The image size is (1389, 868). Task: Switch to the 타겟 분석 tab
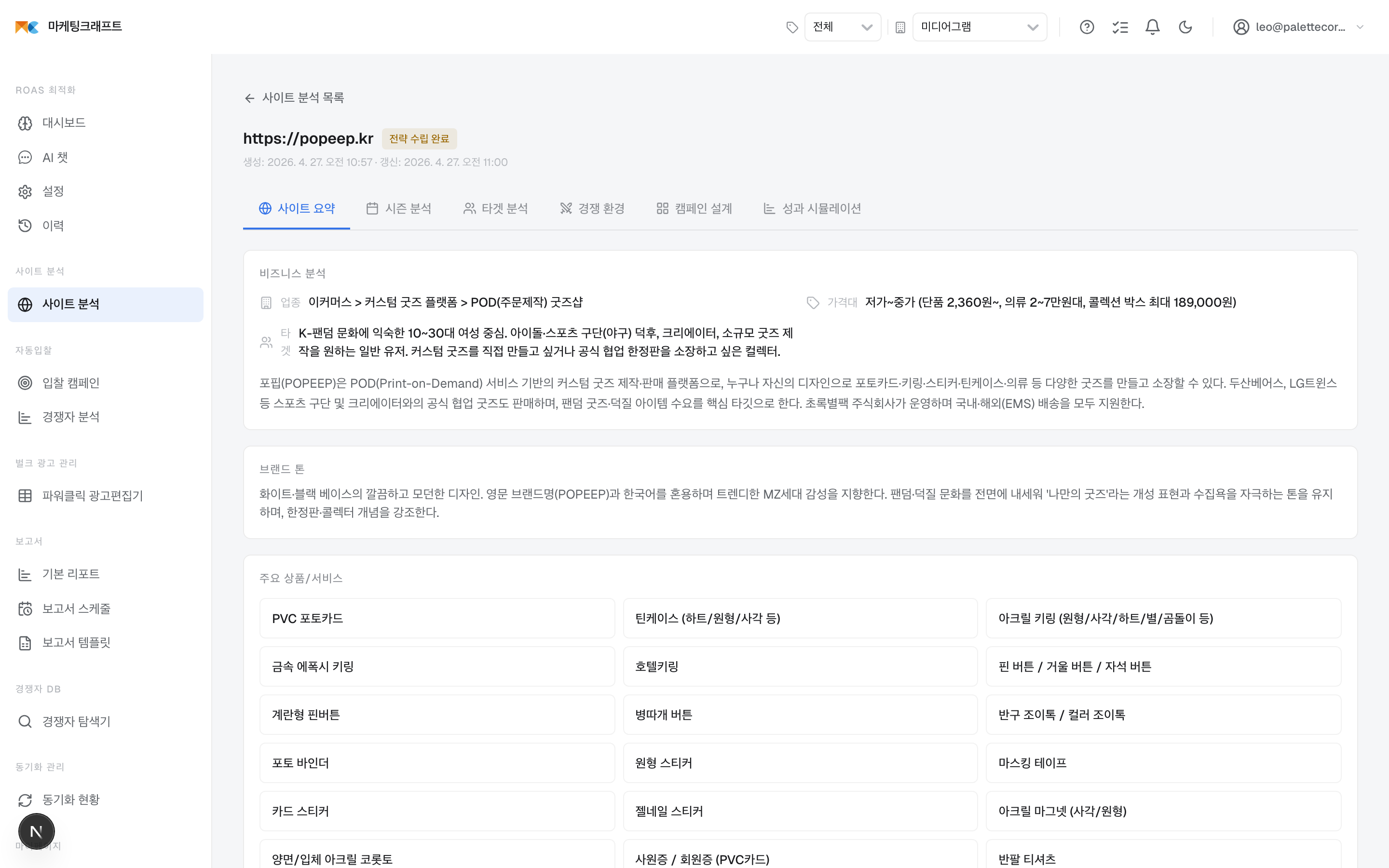[495, 208]
